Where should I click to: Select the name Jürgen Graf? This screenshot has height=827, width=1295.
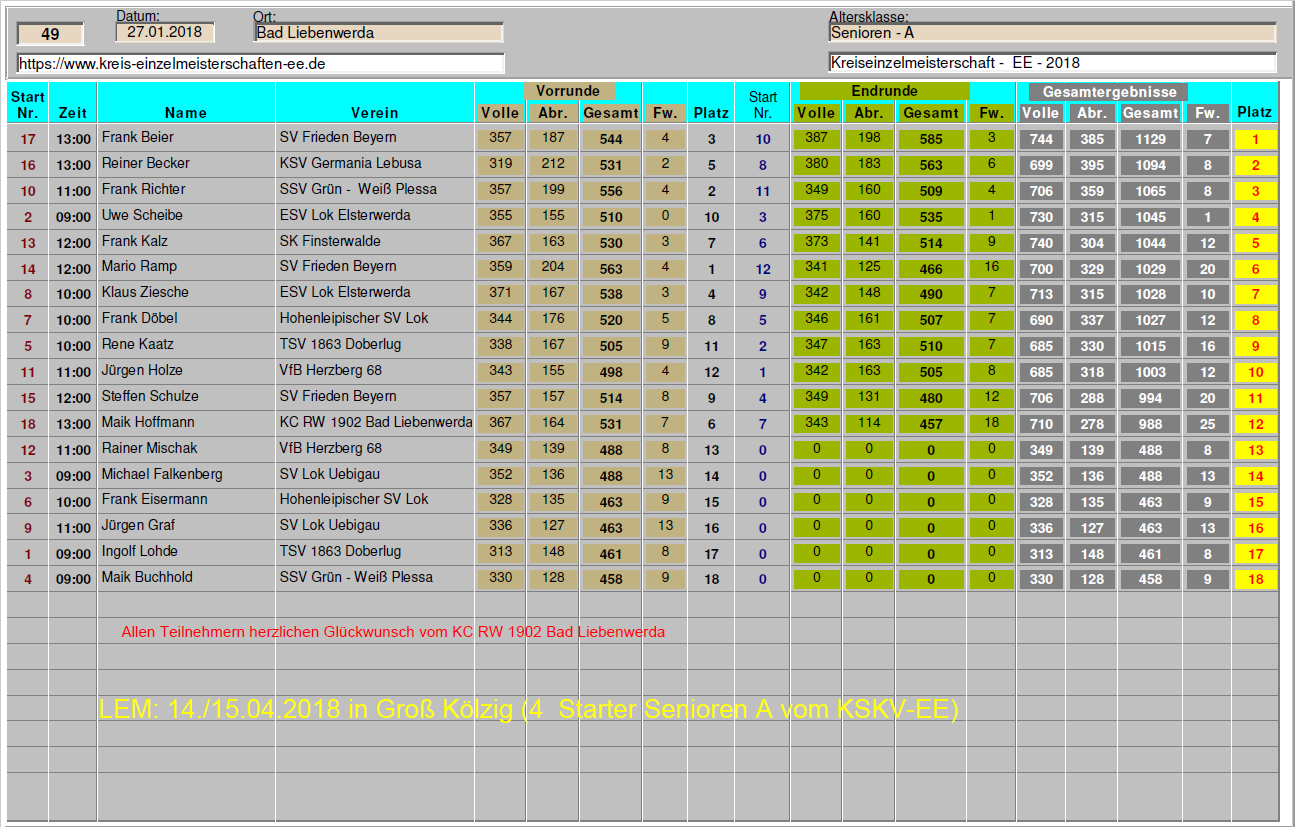coord(138,525)
